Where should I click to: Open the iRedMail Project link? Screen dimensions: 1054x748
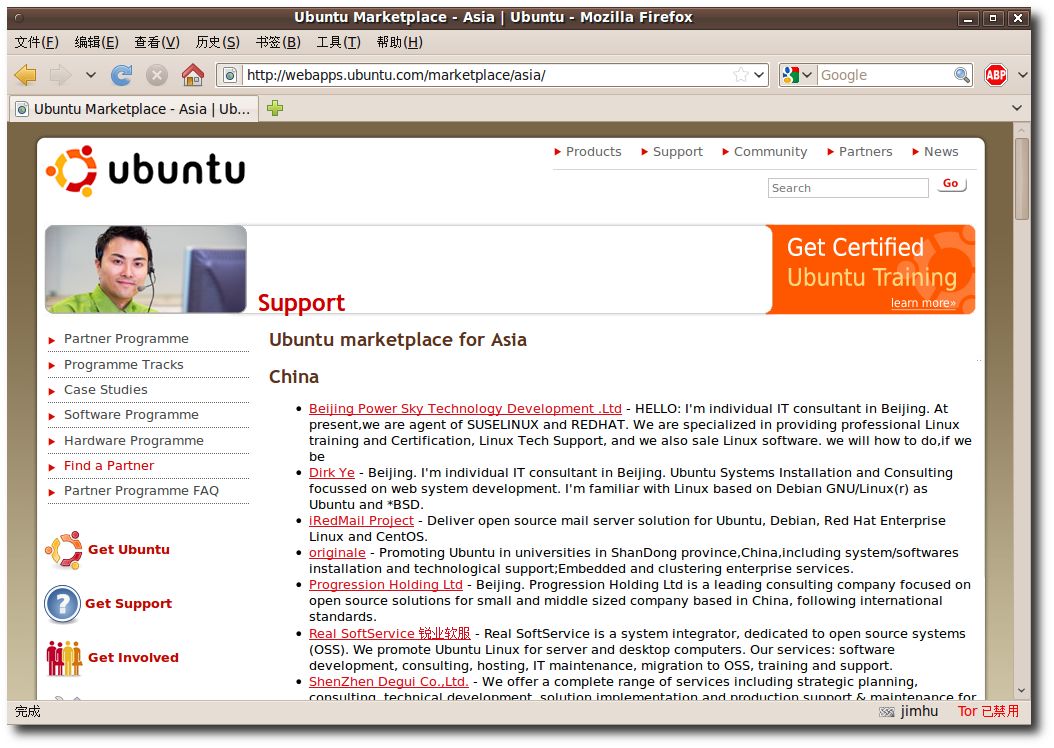pyautogui.click(x=361, y=521)
